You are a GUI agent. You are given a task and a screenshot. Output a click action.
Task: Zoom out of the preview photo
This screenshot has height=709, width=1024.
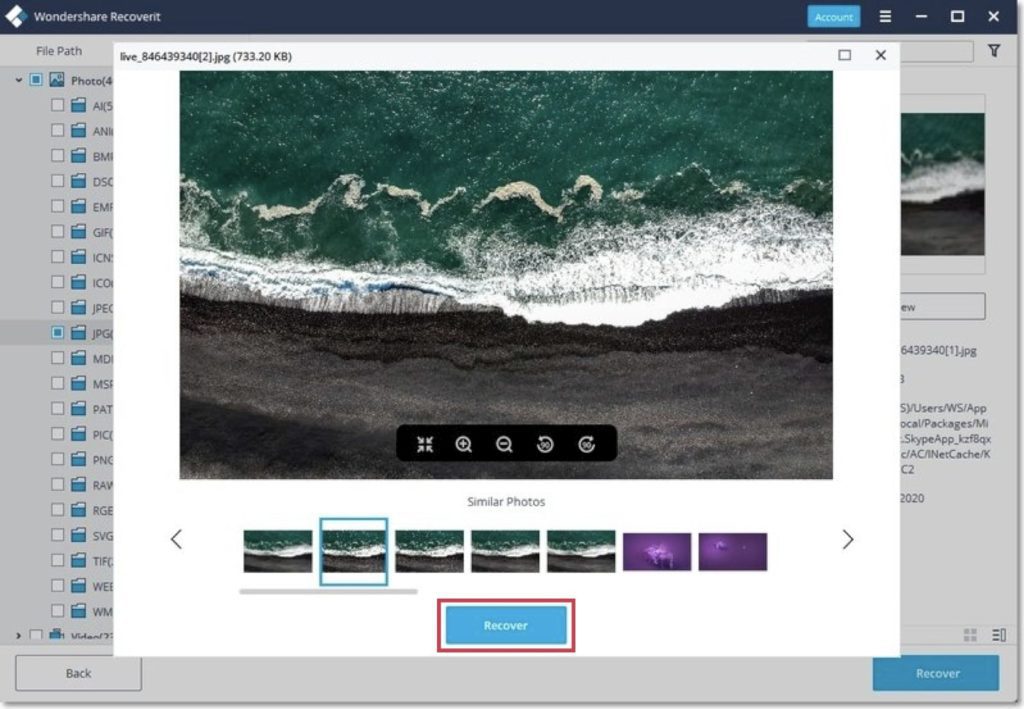[x=504, y=445]
